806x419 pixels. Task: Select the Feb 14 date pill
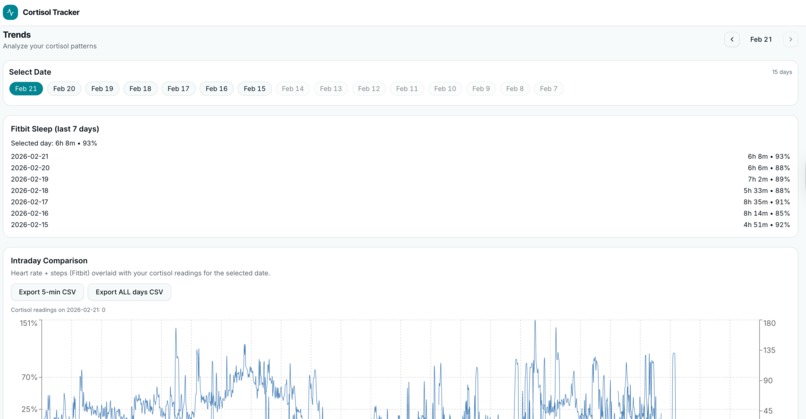(292, 88)
